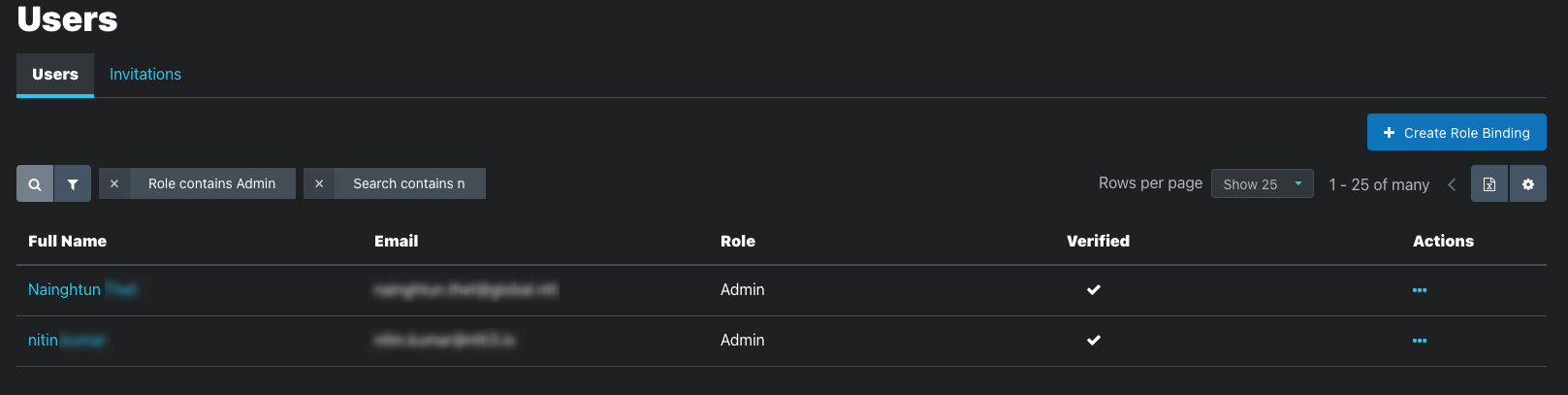Sort by Role column header
This screenshot has width=1568, height=395.
point(738,241)
